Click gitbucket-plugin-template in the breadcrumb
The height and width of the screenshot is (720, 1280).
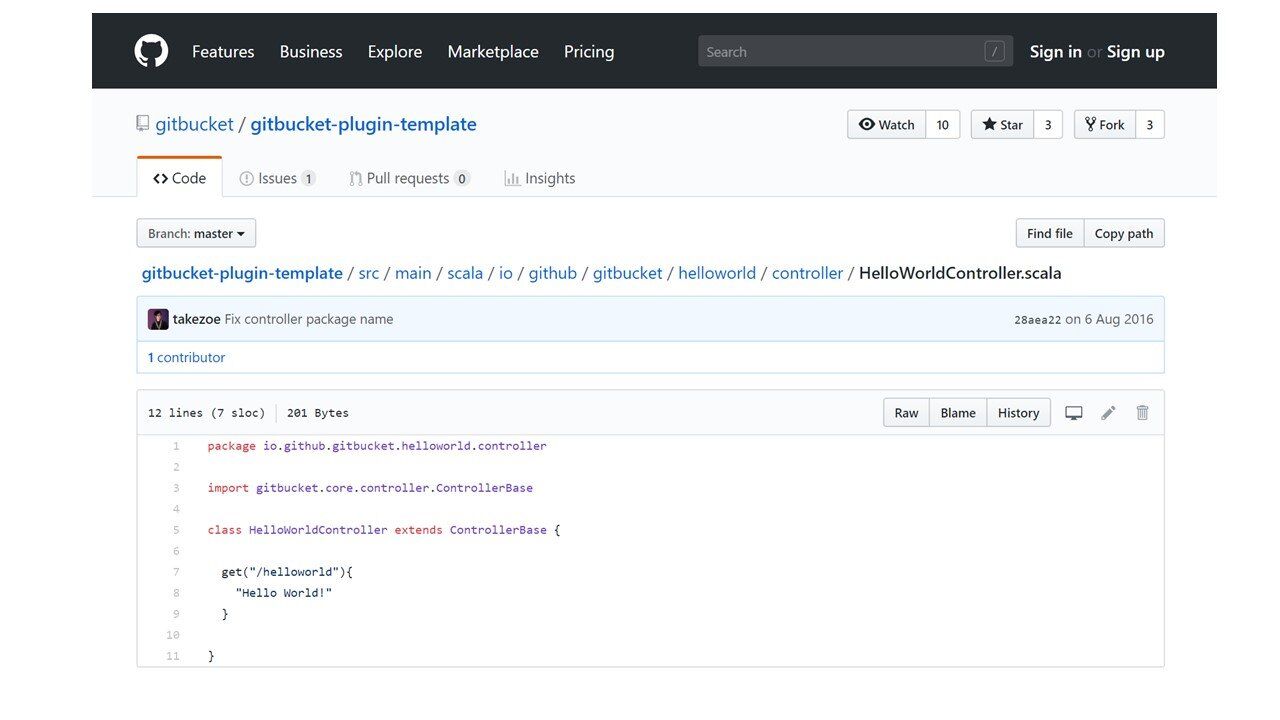(242, 273)
